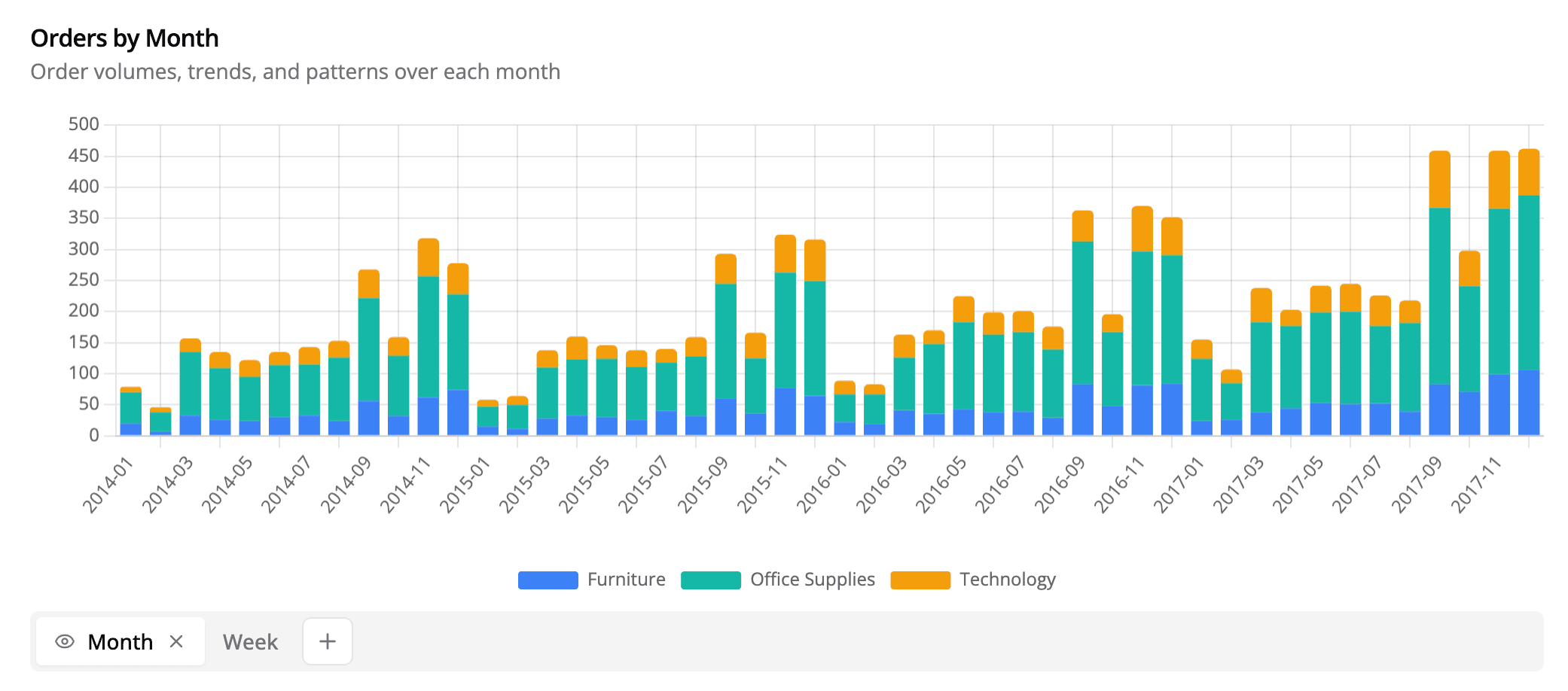Viewport: 1568px width, 691px height.
Task: Click the 500 y-axis label
Action: (84, 124)
